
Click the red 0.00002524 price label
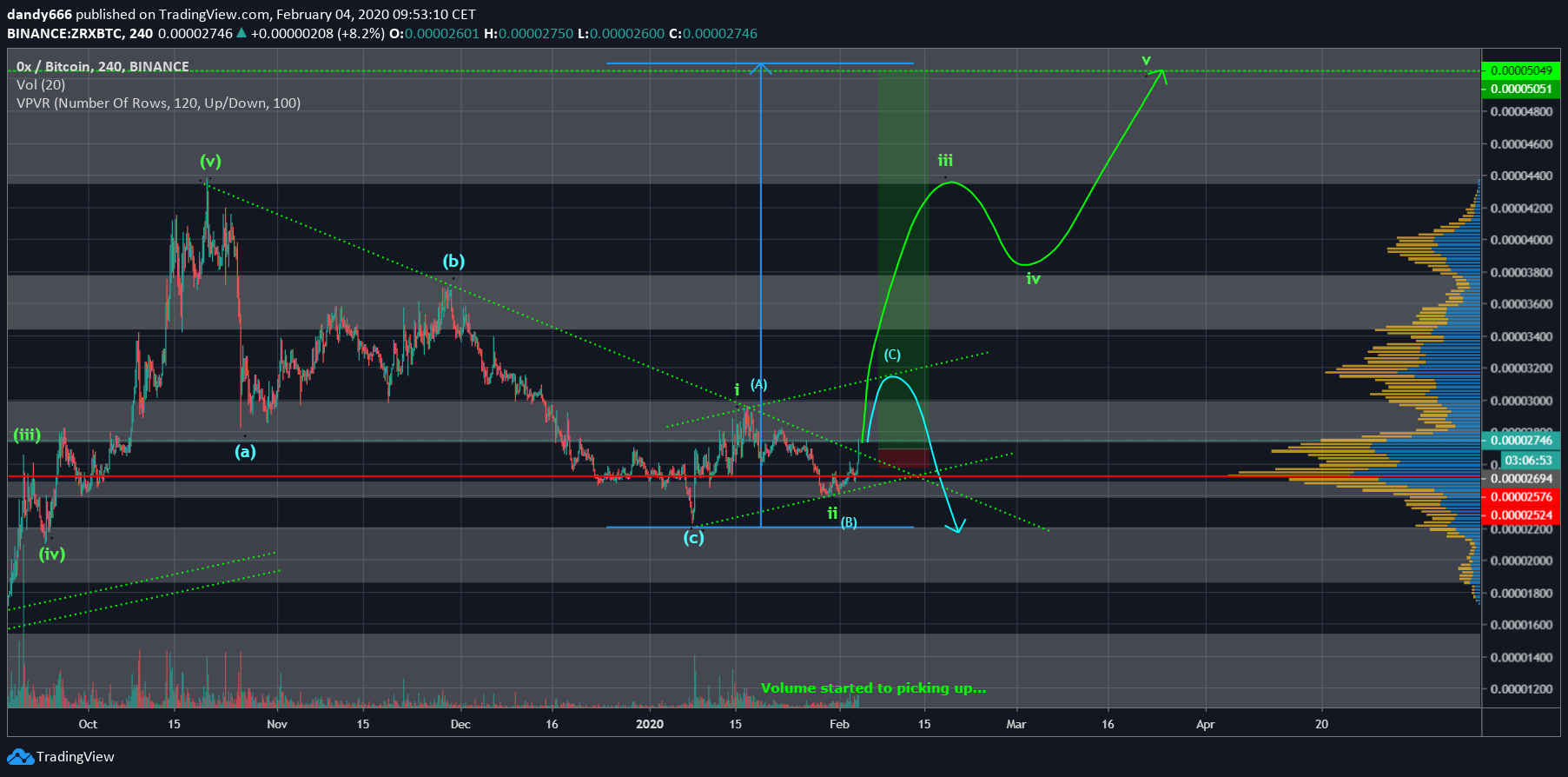click(x=1520, y=515)
